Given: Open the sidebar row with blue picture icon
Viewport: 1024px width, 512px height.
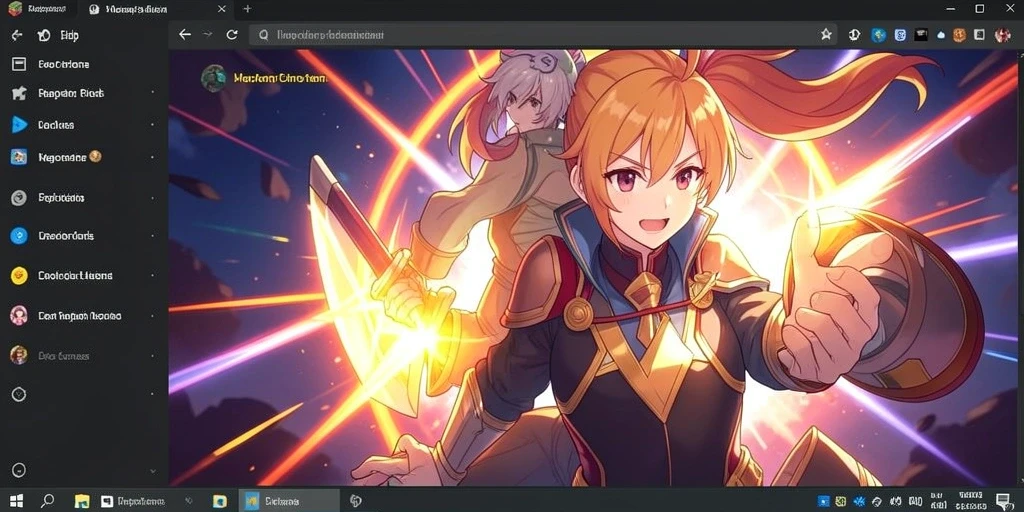Looking at the screenshot, I should pyautogui.click(x=82, y=157).
